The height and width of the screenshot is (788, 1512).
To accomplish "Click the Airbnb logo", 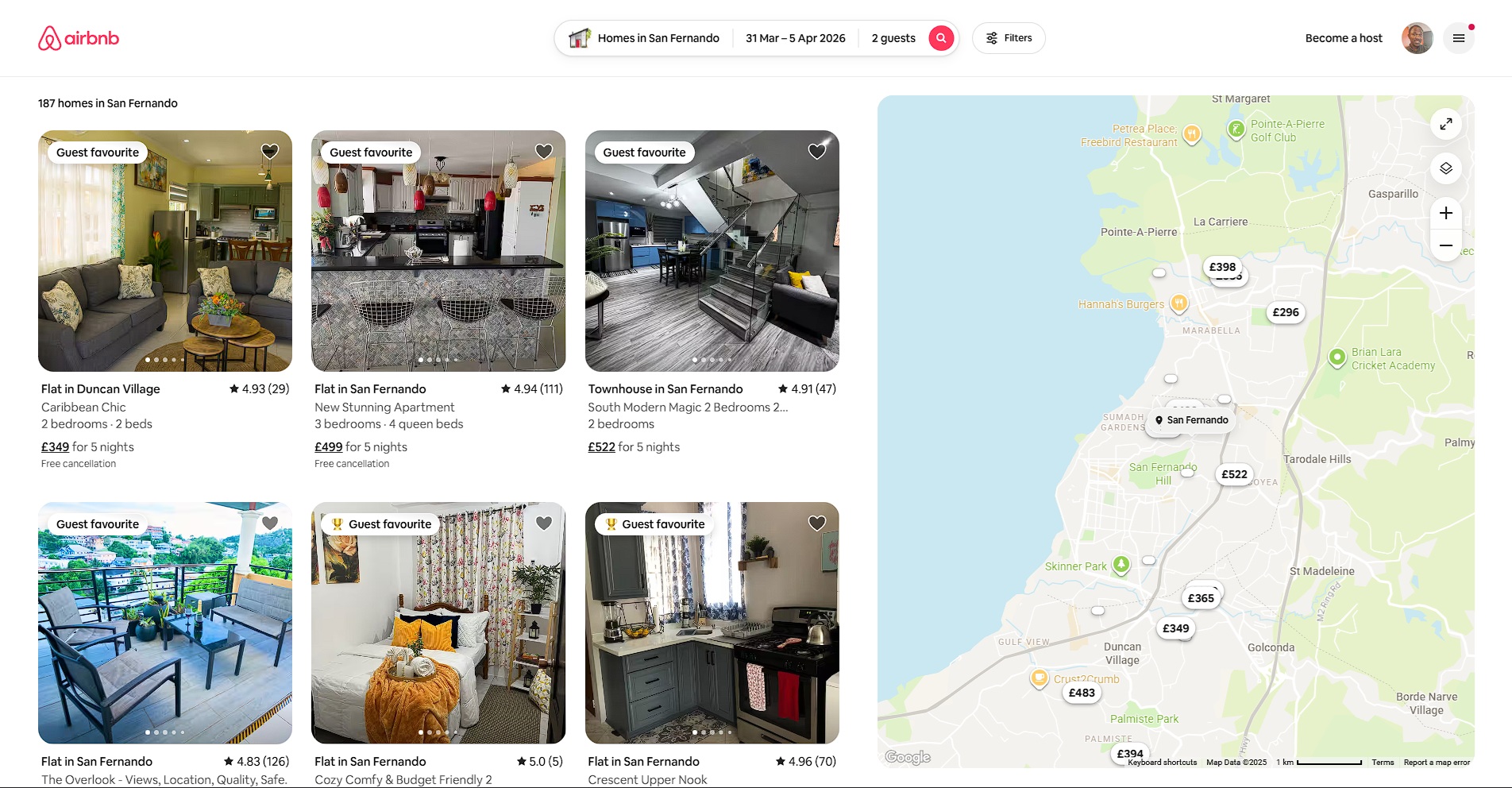I will tap(79, 38).
